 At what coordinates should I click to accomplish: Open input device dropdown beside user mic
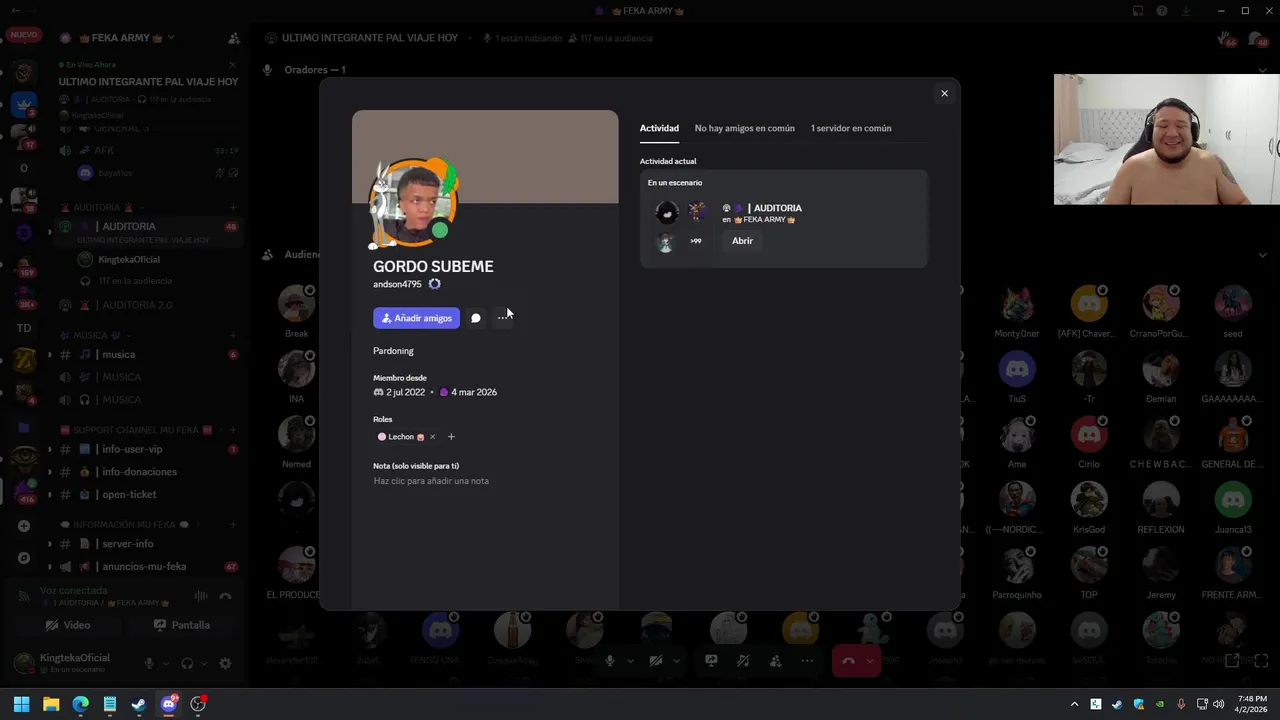[x=165, y=663]
